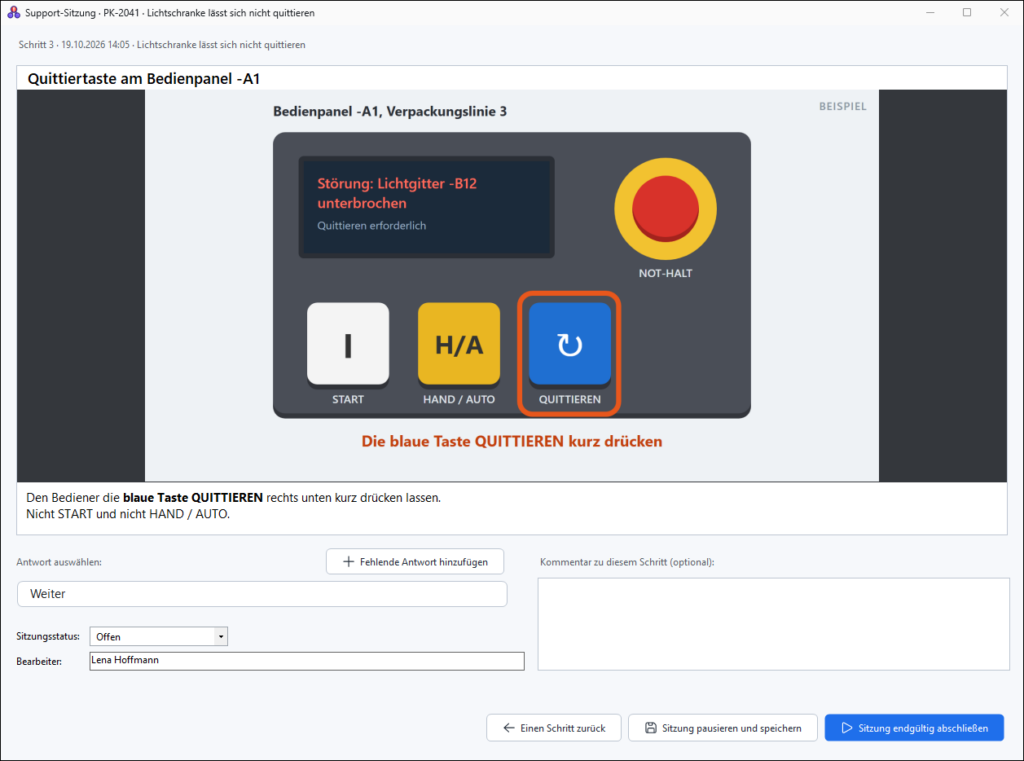The height and width of the screenshot is (761, 1024).
Task: Click the yellow H/A button in the image
Action: (459, 344)
